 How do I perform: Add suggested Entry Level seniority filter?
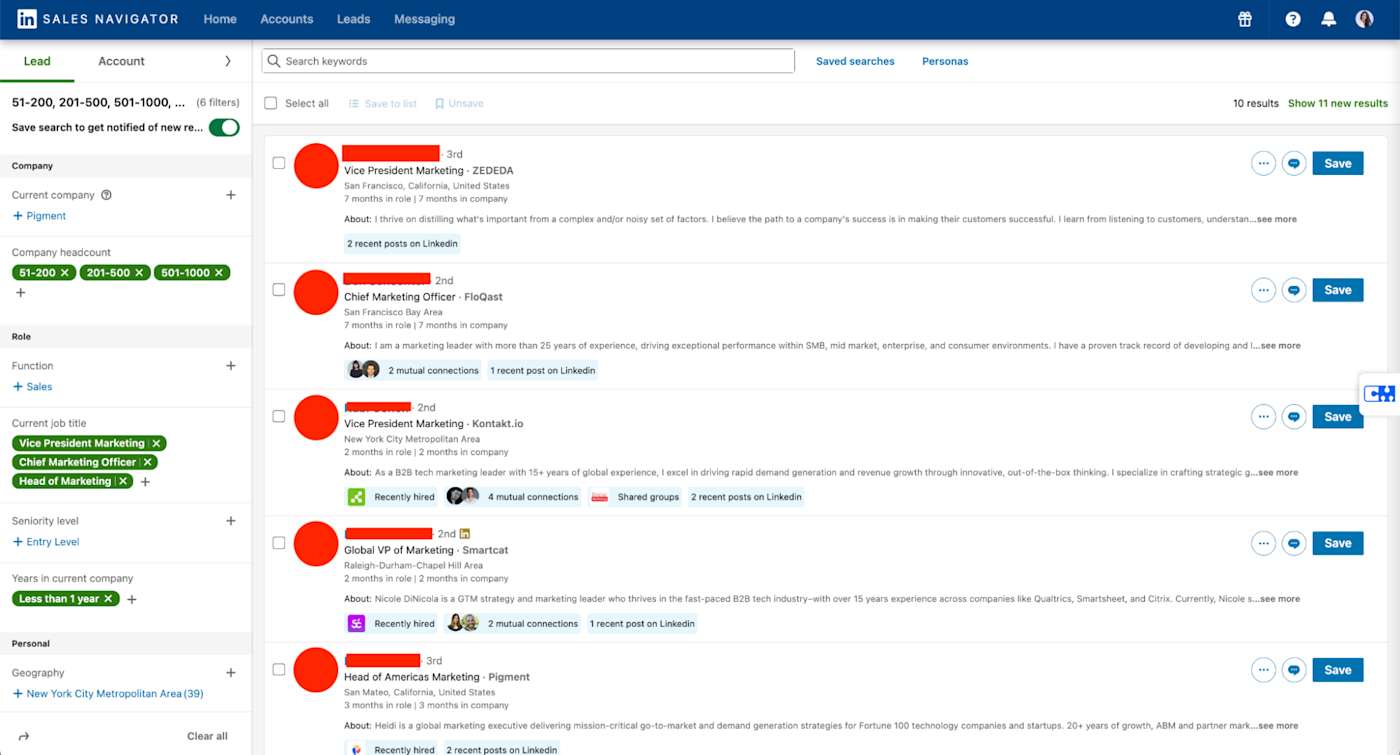[x=46, y=542]
